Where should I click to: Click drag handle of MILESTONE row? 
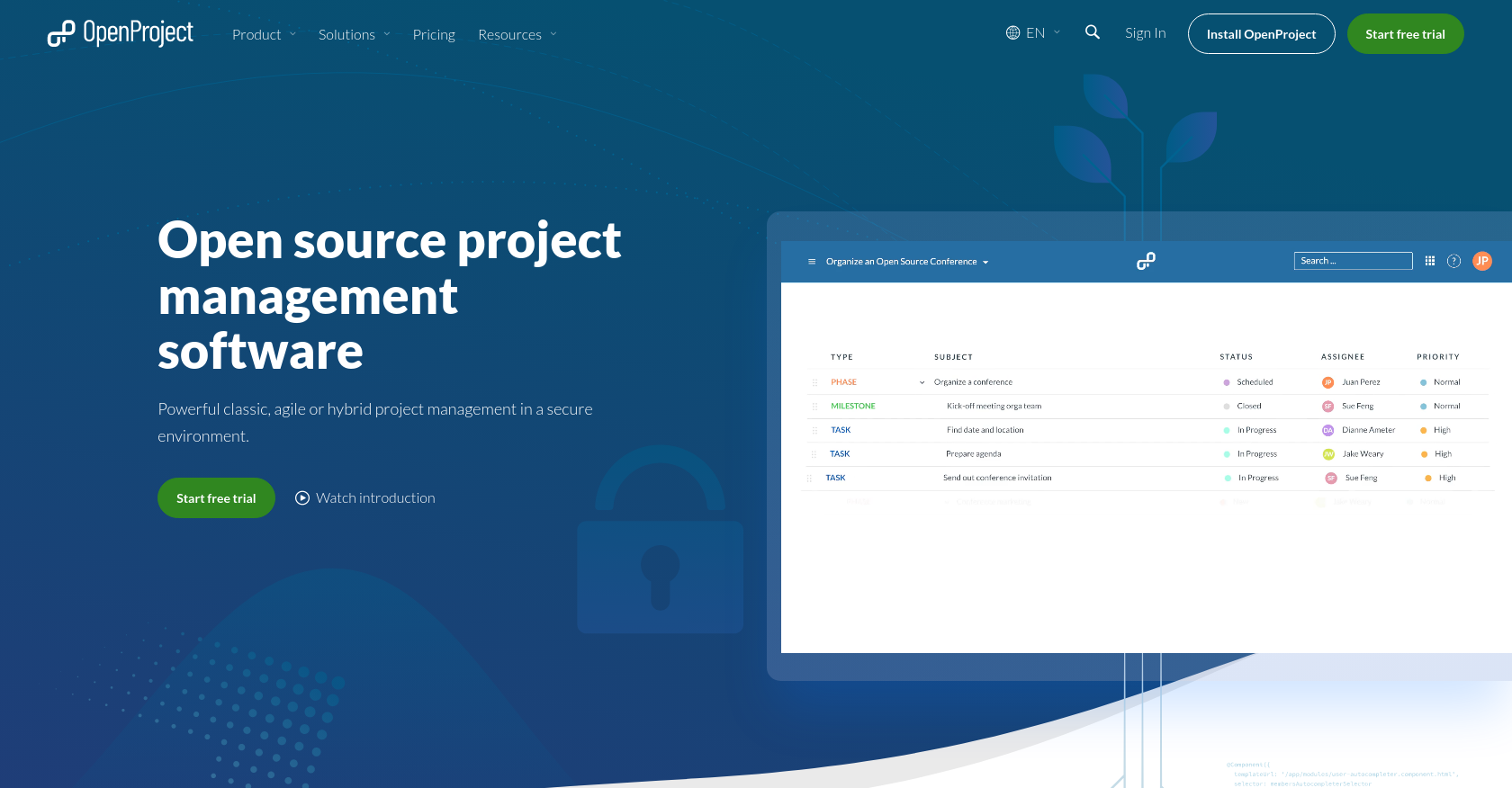(x=814, y=407)
